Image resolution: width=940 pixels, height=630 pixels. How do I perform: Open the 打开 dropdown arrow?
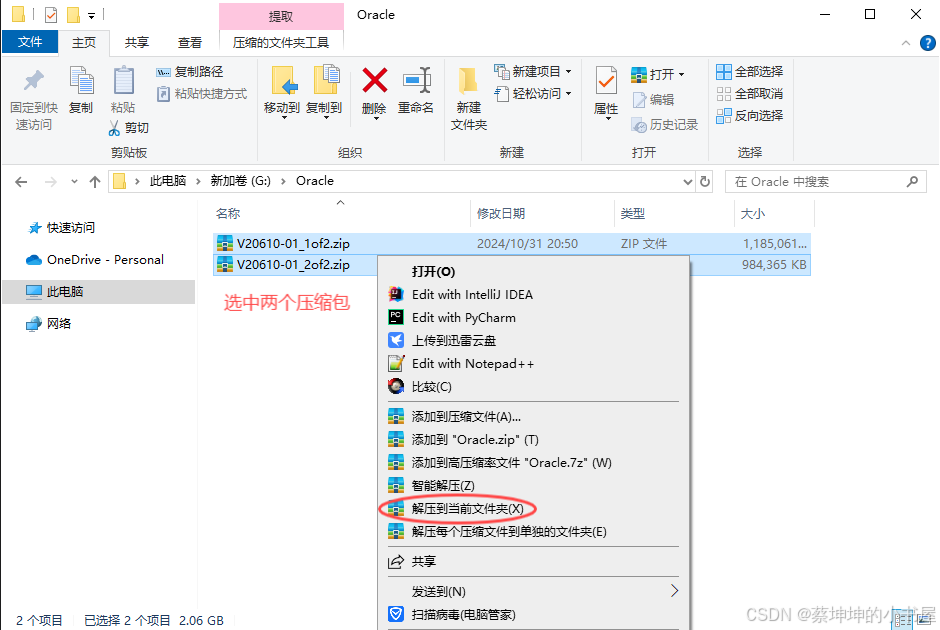click(680, 72)
